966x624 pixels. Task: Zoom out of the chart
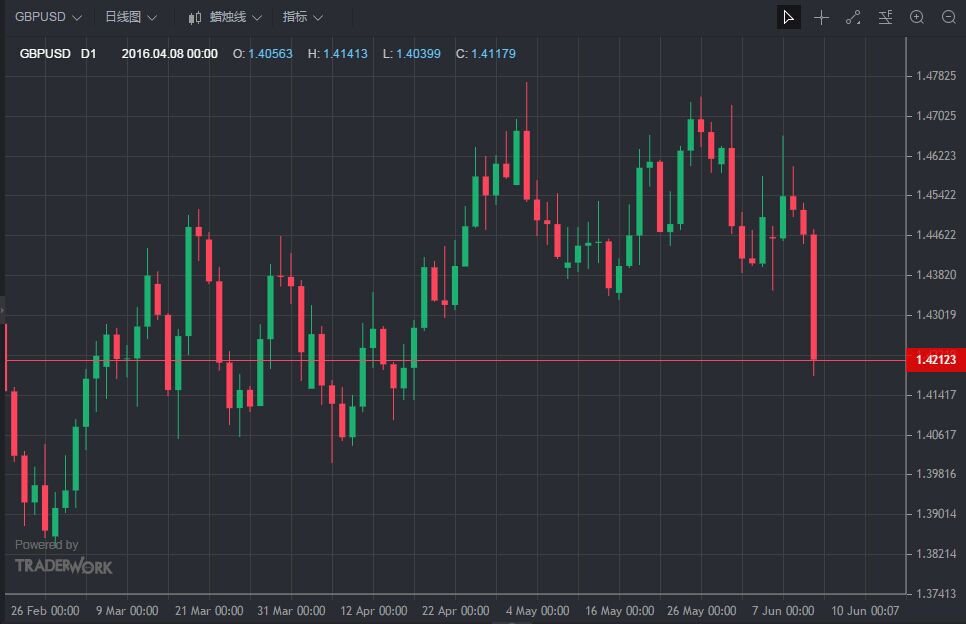pos(949,17)
